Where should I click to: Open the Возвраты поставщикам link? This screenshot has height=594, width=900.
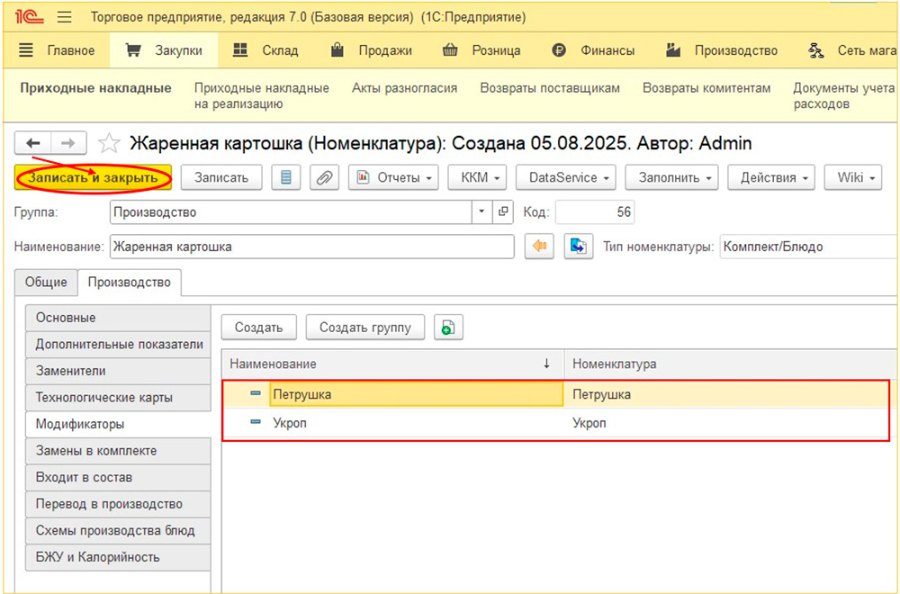pos(550,88)
